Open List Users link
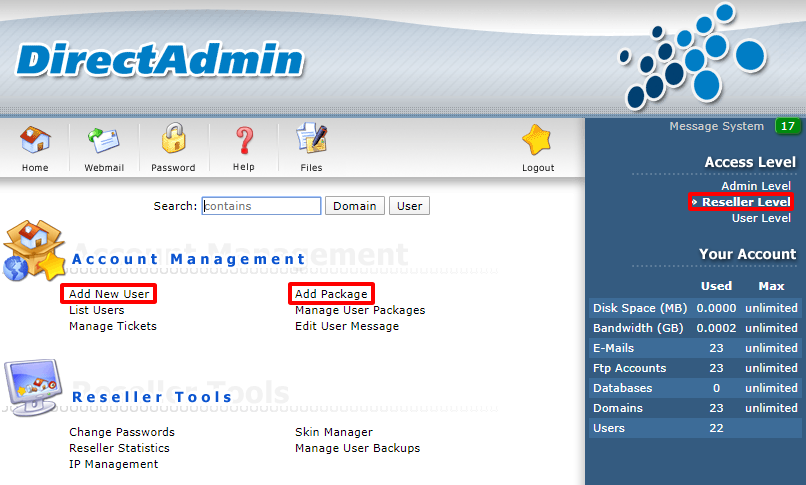The height and width of the screenshot is (485, 806). point(97,310)
